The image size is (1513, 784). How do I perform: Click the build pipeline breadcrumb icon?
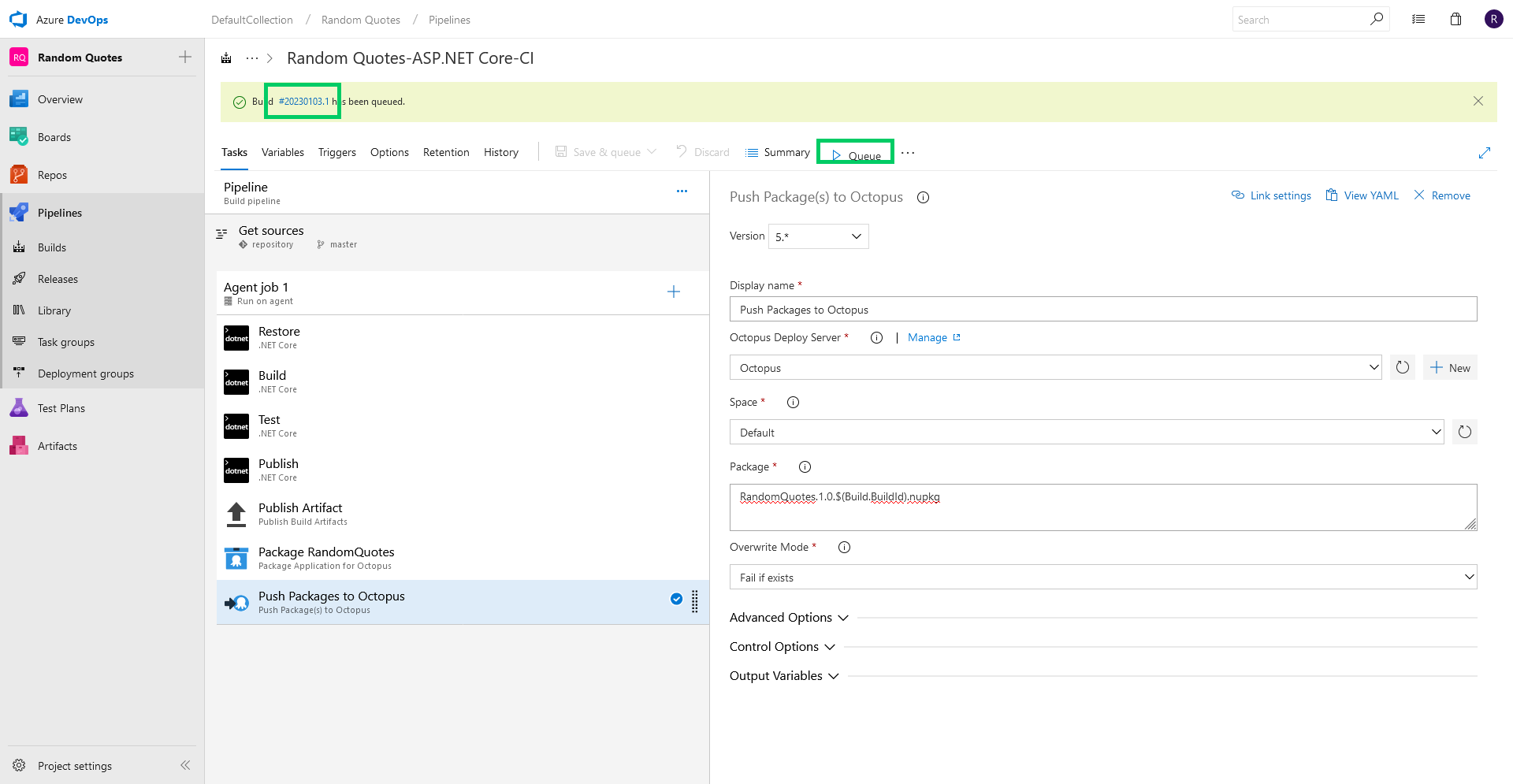point(226,58)
